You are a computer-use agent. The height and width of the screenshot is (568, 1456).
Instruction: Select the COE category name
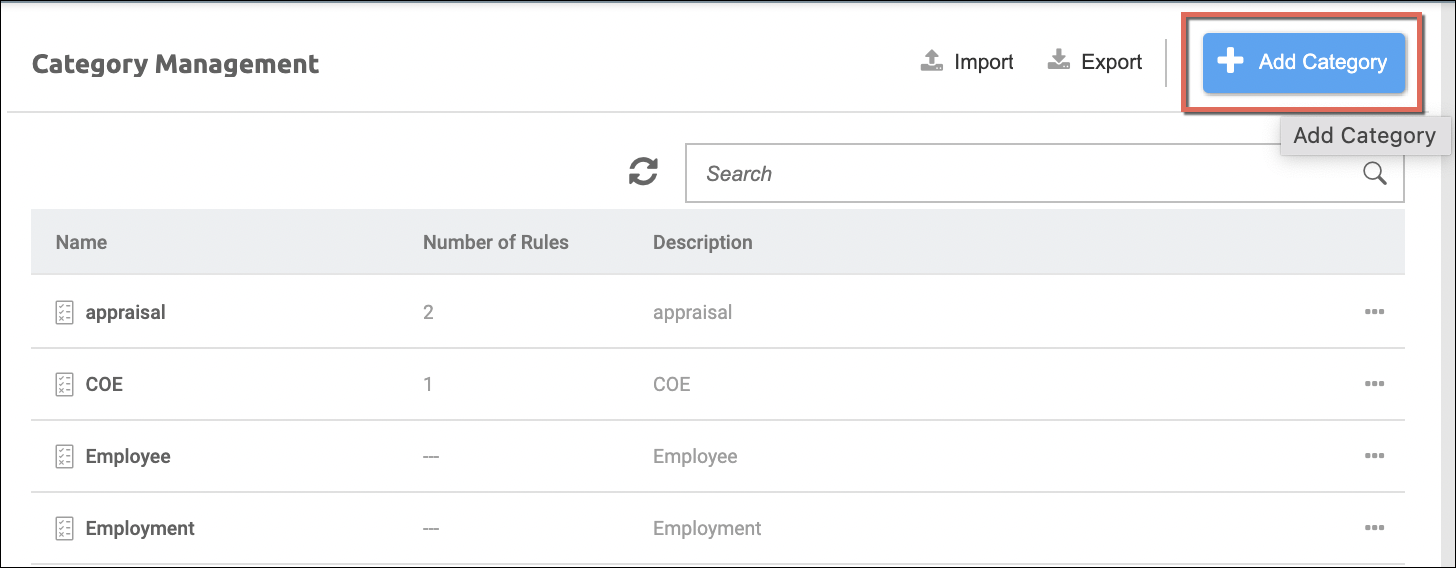[x=104, y=384]
